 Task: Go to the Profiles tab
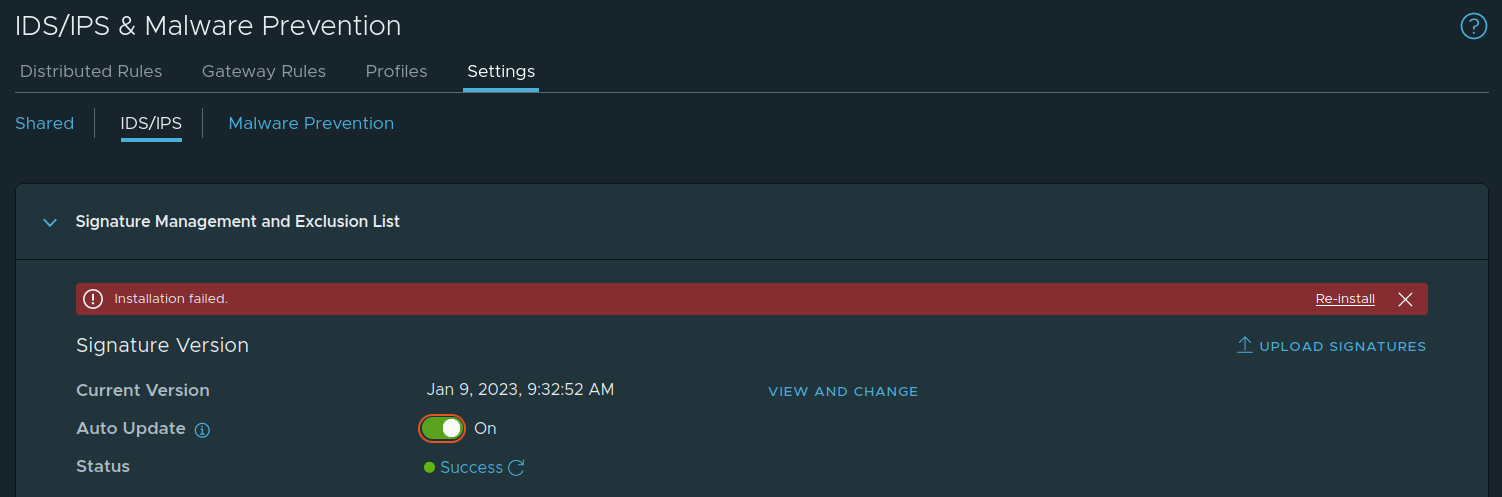[x=396, y=72]
